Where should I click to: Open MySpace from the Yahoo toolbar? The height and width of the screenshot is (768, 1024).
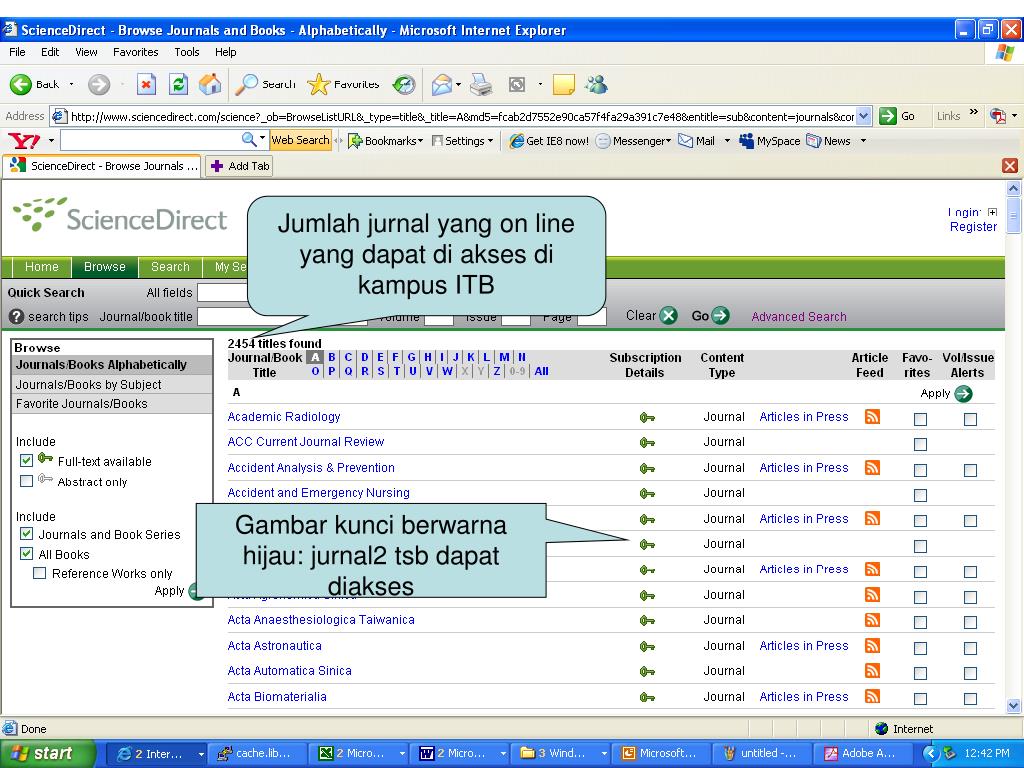(769, 140)
